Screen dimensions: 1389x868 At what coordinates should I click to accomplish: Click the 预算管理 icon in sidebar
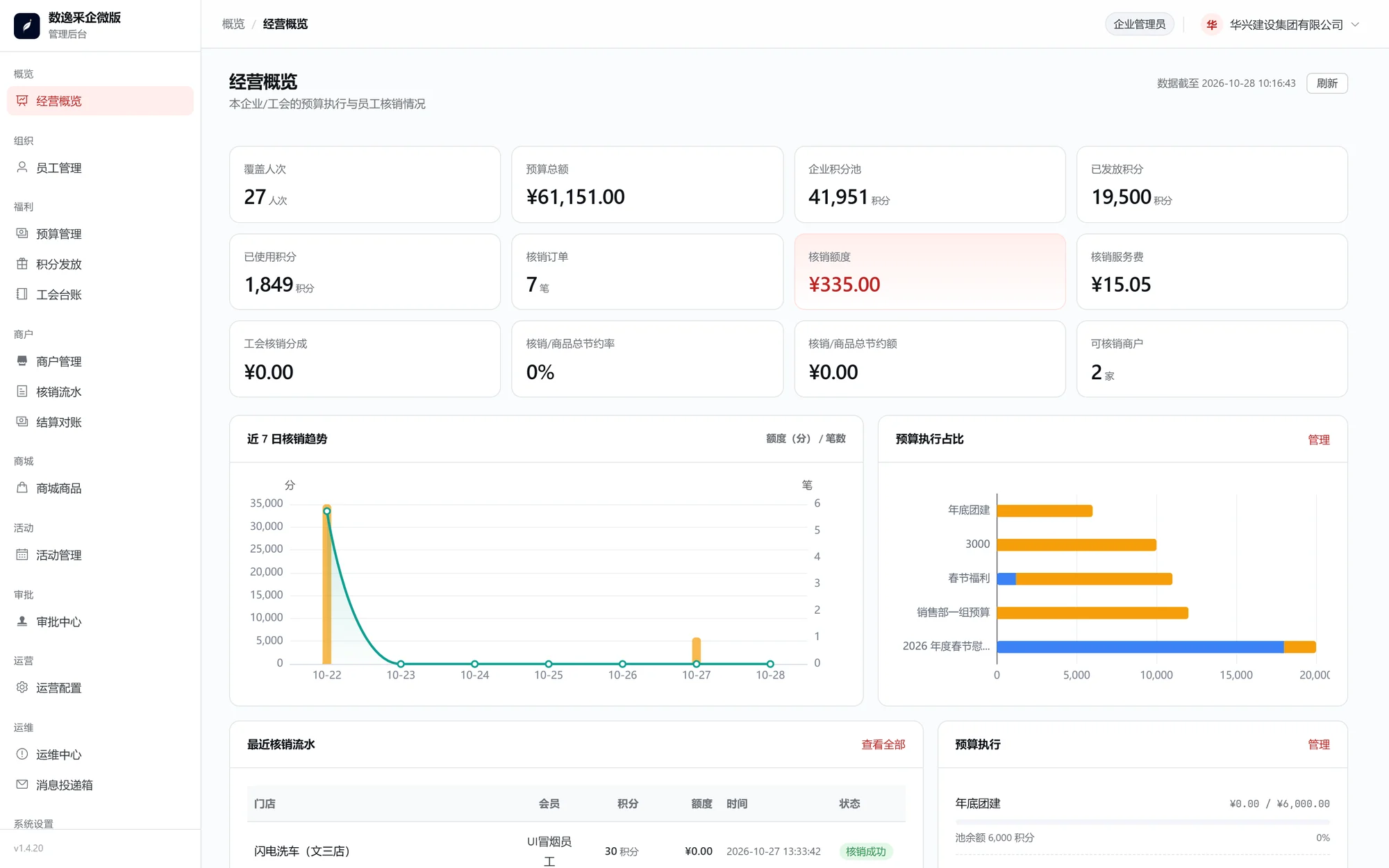[22, 233]
